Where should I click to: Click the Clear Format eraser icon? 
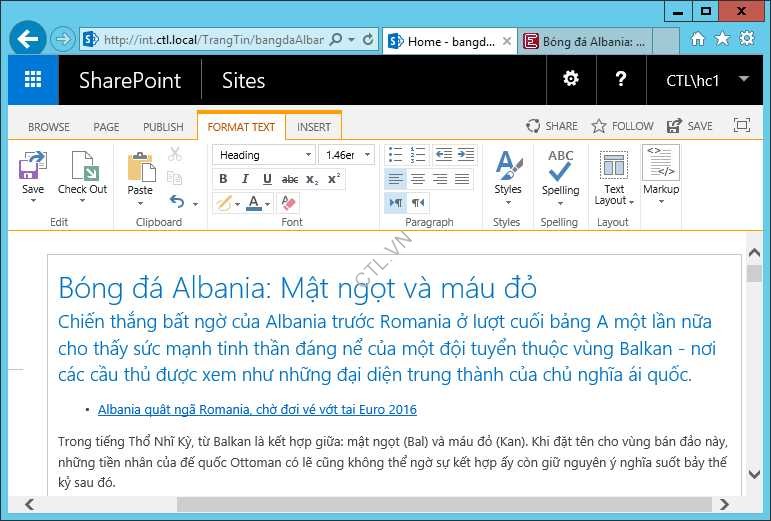[x=288, y=203]
